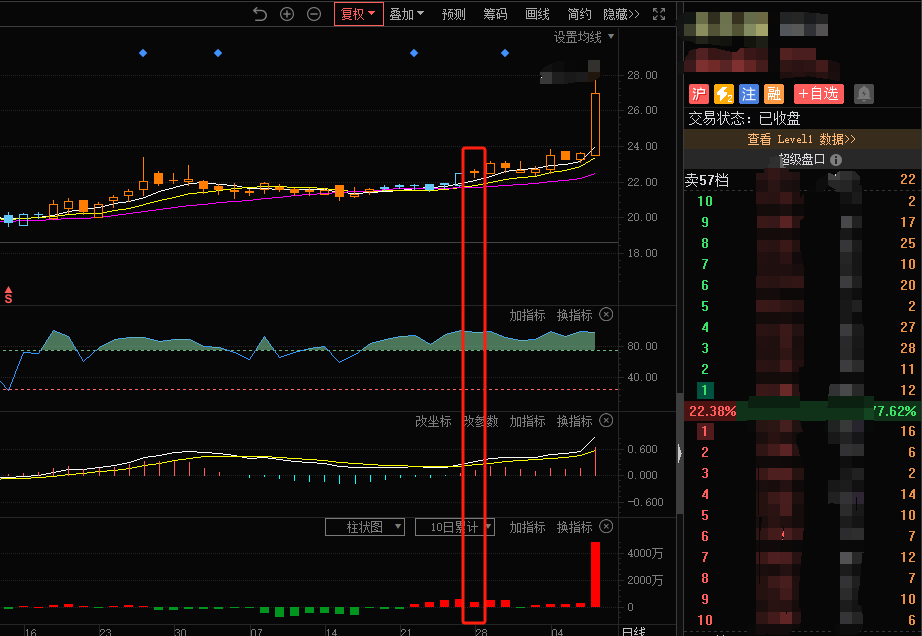
Task: Zoom out the chart with minus icon
Action: [314, 14]
